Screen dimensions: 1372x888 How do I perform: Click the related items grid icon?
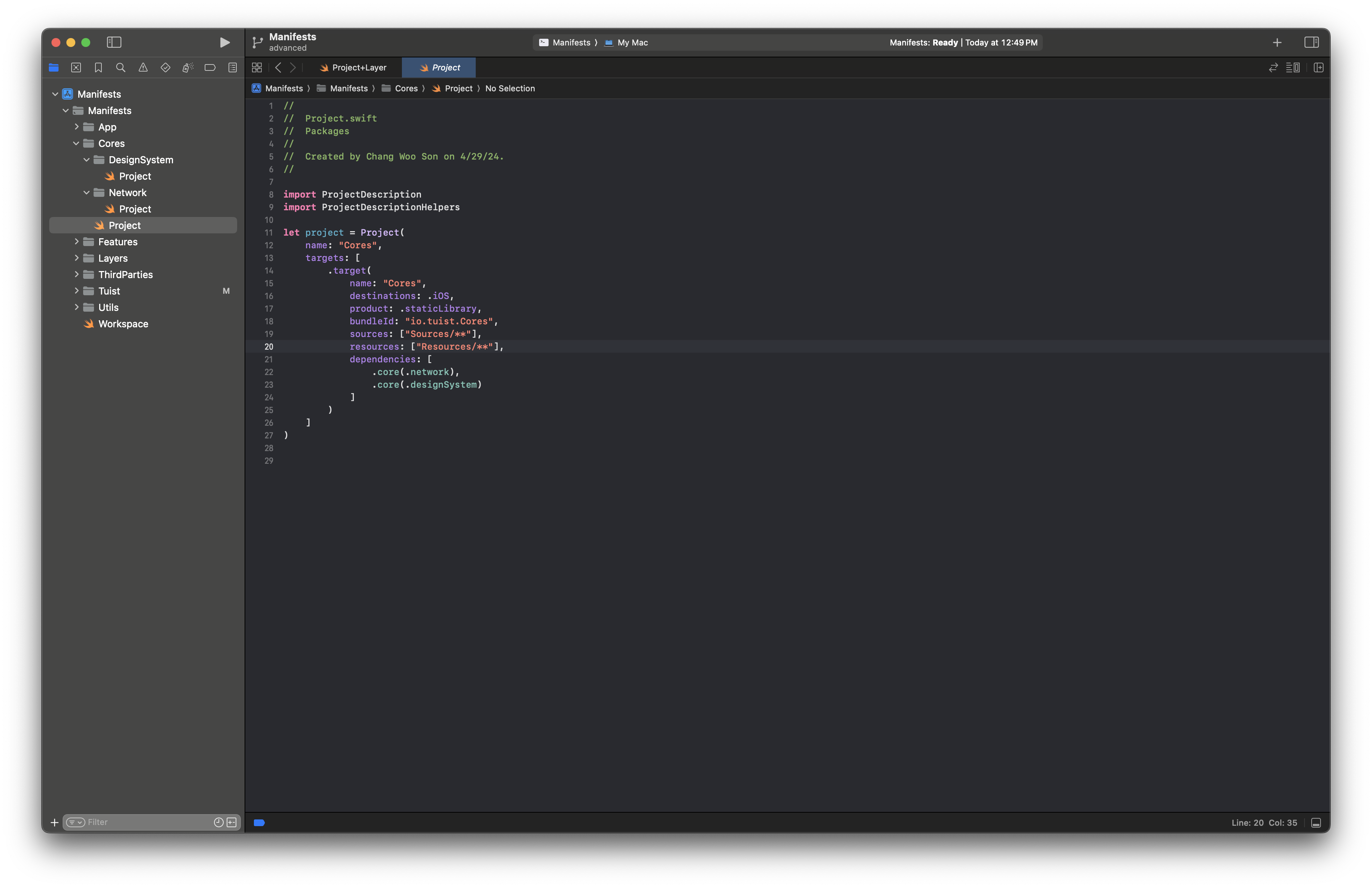(x=257, y=67)
